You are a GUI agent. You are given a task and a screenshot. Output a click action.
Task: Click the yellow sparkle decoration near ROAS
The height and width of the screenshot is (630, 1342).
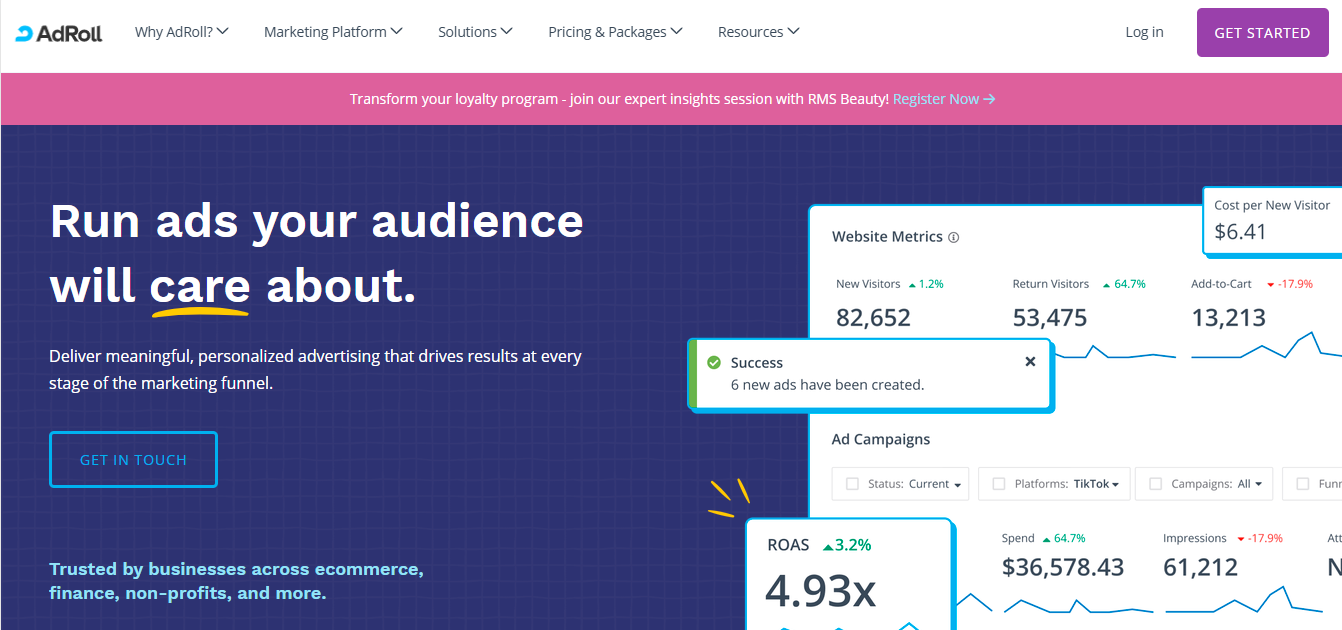(x=730, y=497)
